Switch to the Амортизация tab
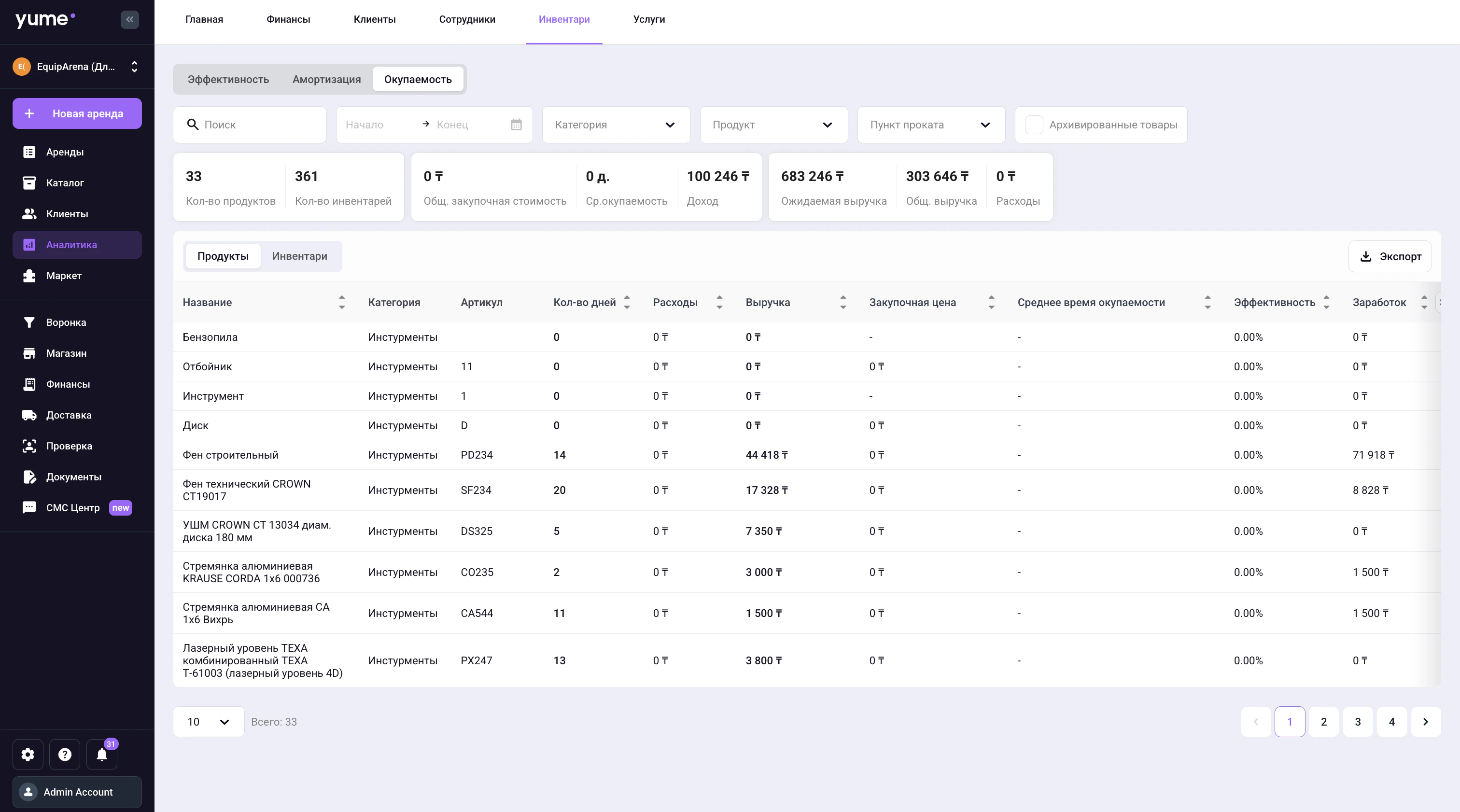Screen dimensions: 1460x812 click(x=326, y=79)
